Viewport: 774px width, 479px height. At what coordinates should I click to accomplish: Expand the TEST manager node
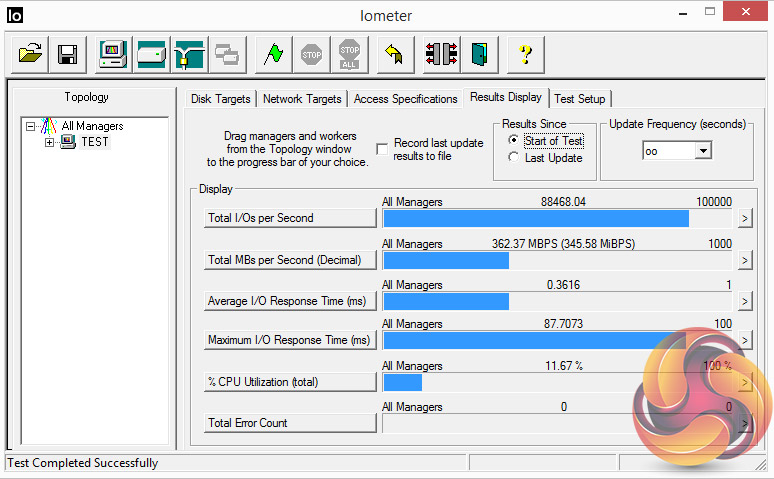coord(49,143)
